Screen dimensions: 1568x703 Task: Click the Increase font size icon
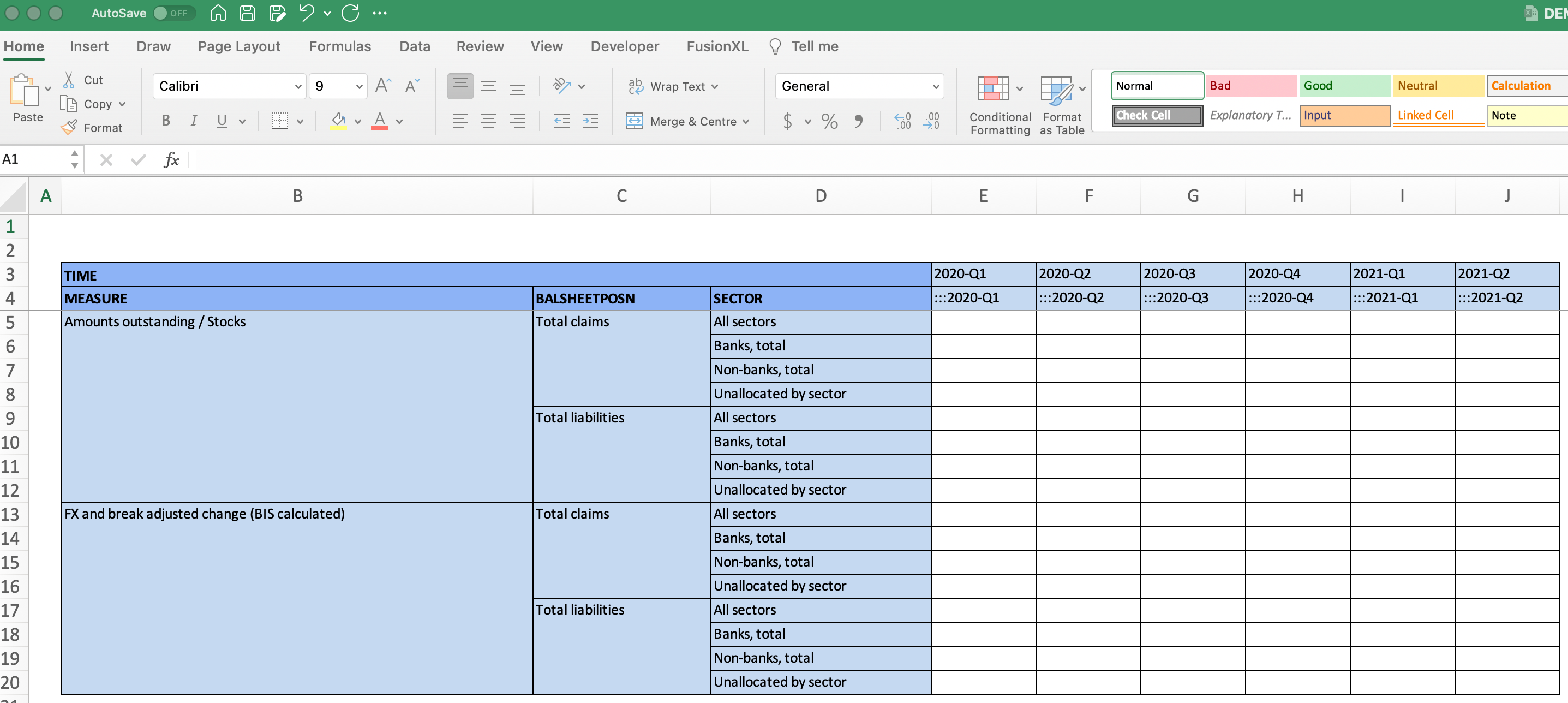(x=383, y=86)
